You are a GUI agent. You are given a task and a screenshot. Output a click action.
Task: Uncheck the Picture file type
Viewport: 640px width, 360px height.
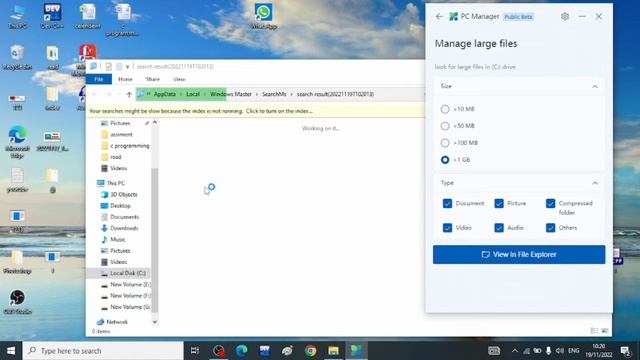click(x=499, y=203)
